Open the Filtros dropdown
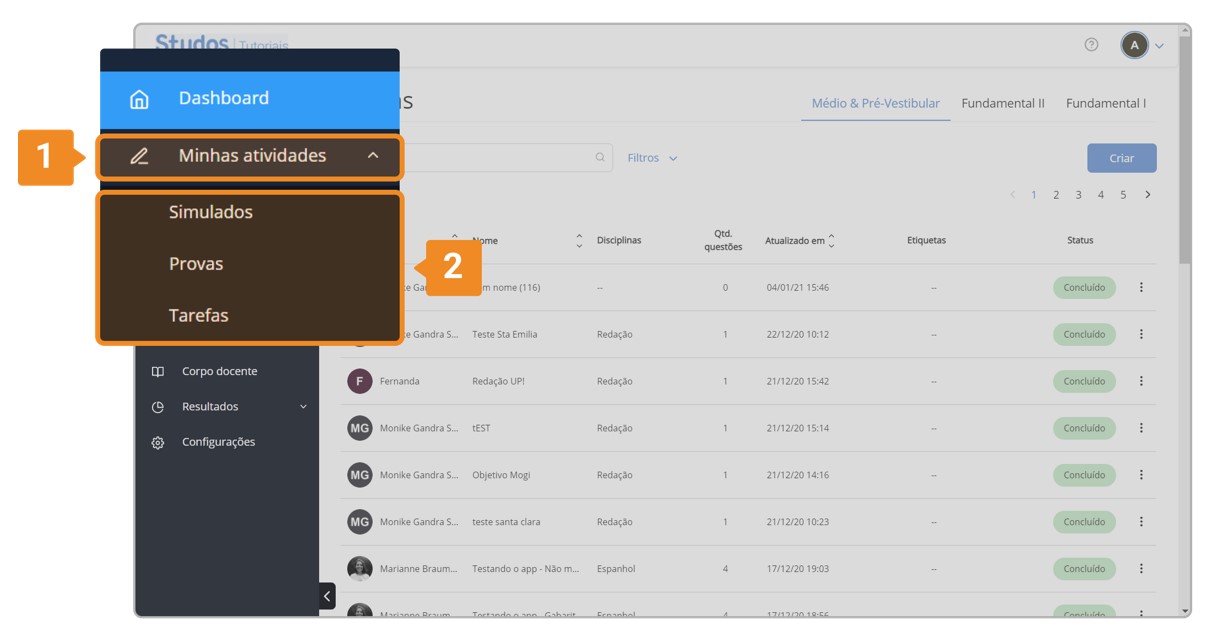The image size is (1226, 635). [652, 158]
